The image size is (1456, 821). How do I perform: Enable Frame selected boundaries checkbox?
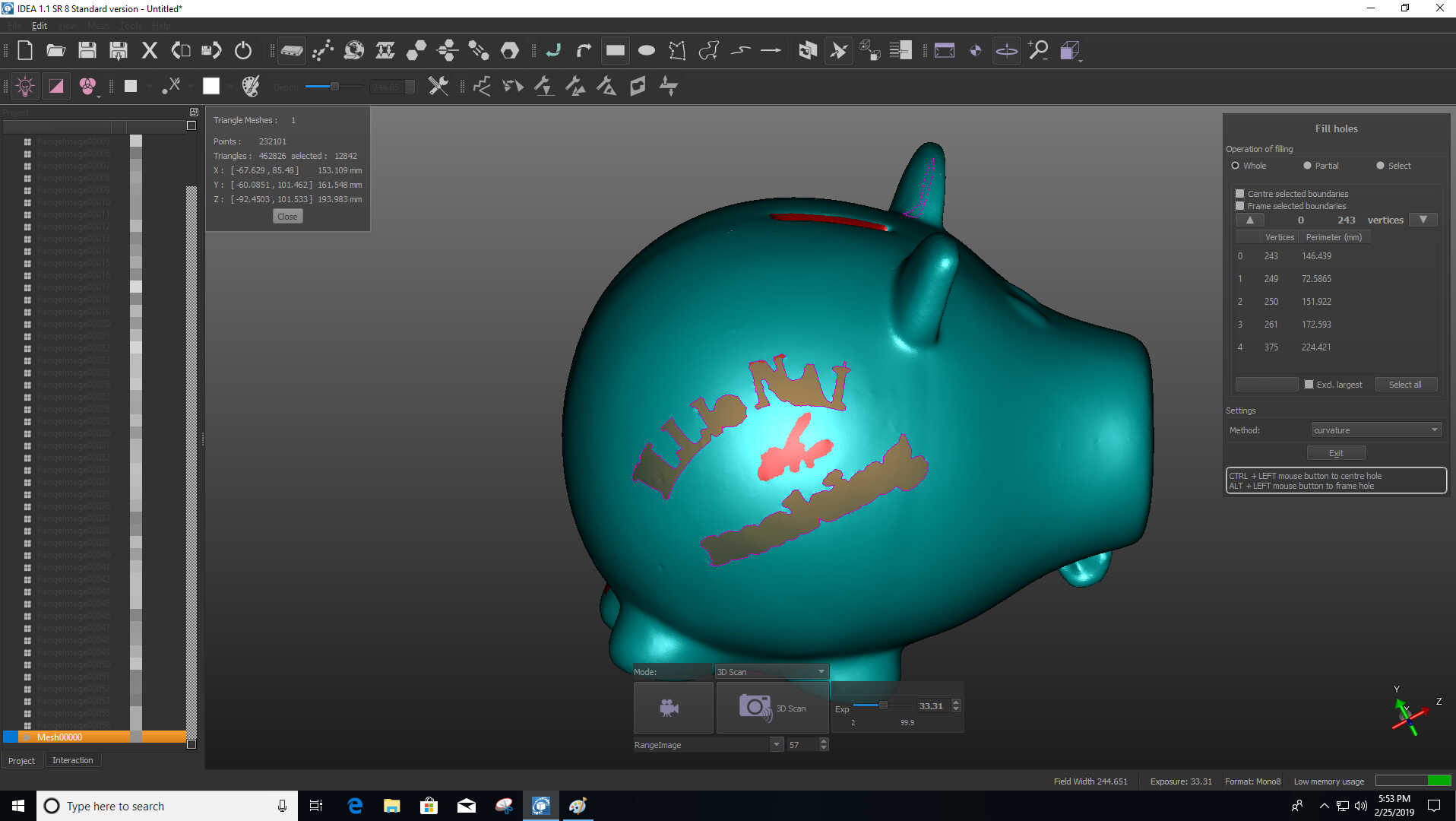pos(1239,206)
